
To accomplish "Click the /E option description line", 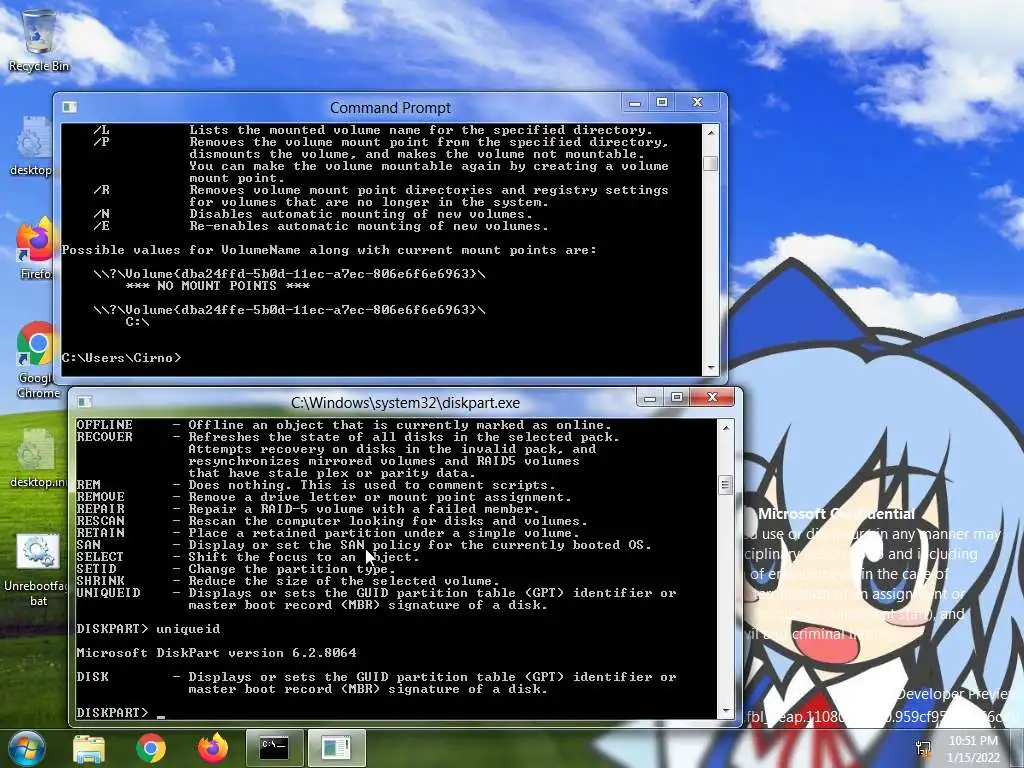I will click(321, 226).
